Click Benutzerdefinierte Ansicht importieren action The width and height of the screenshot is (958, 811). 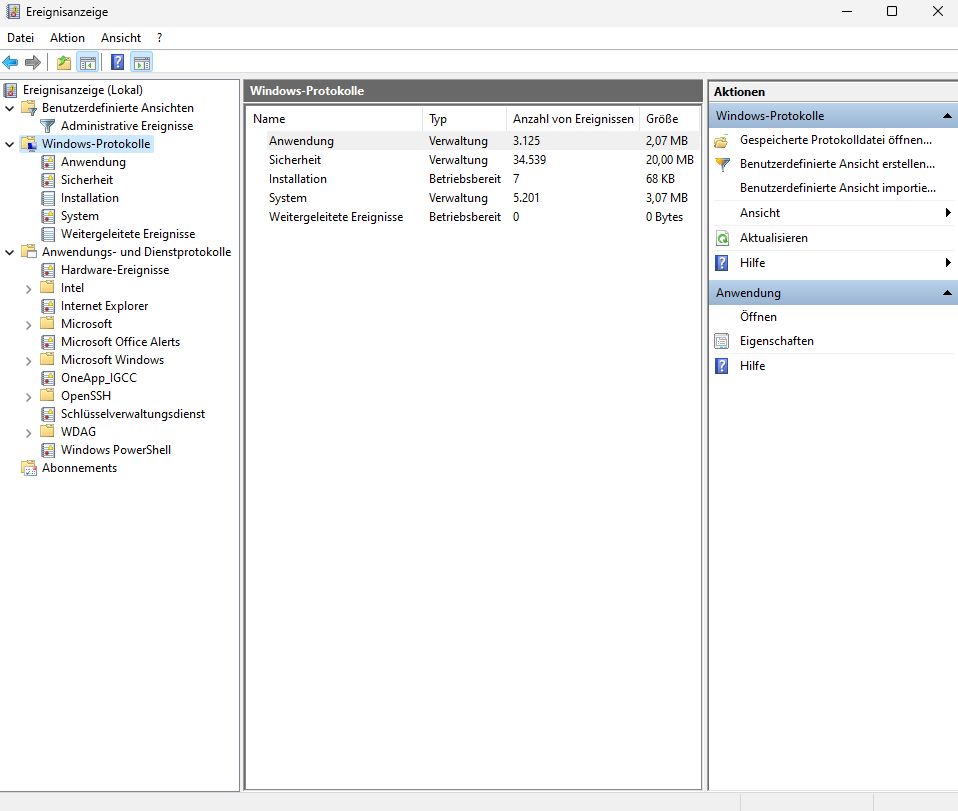[837, 188]
